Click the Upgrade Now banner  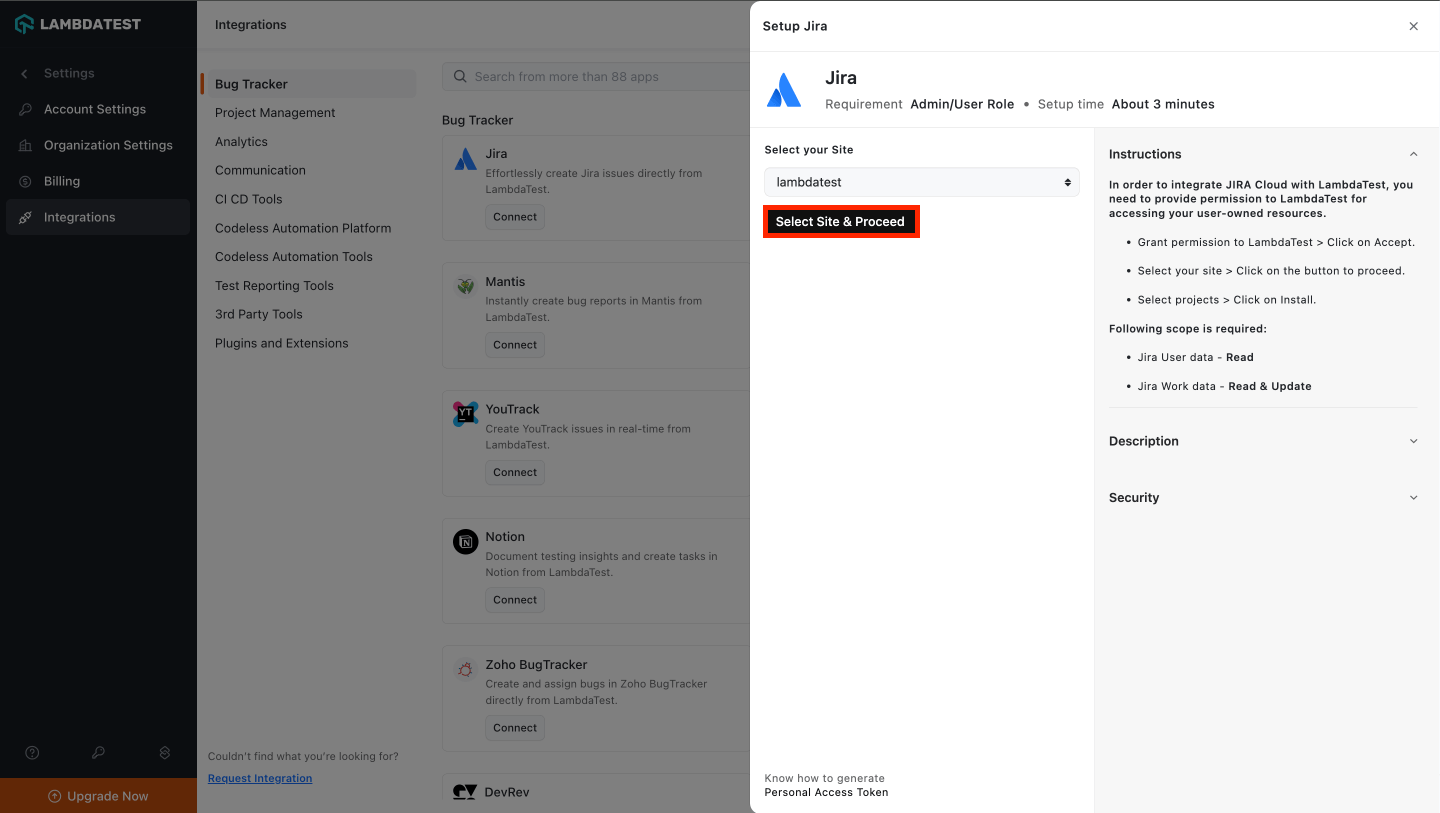(97, 795)
